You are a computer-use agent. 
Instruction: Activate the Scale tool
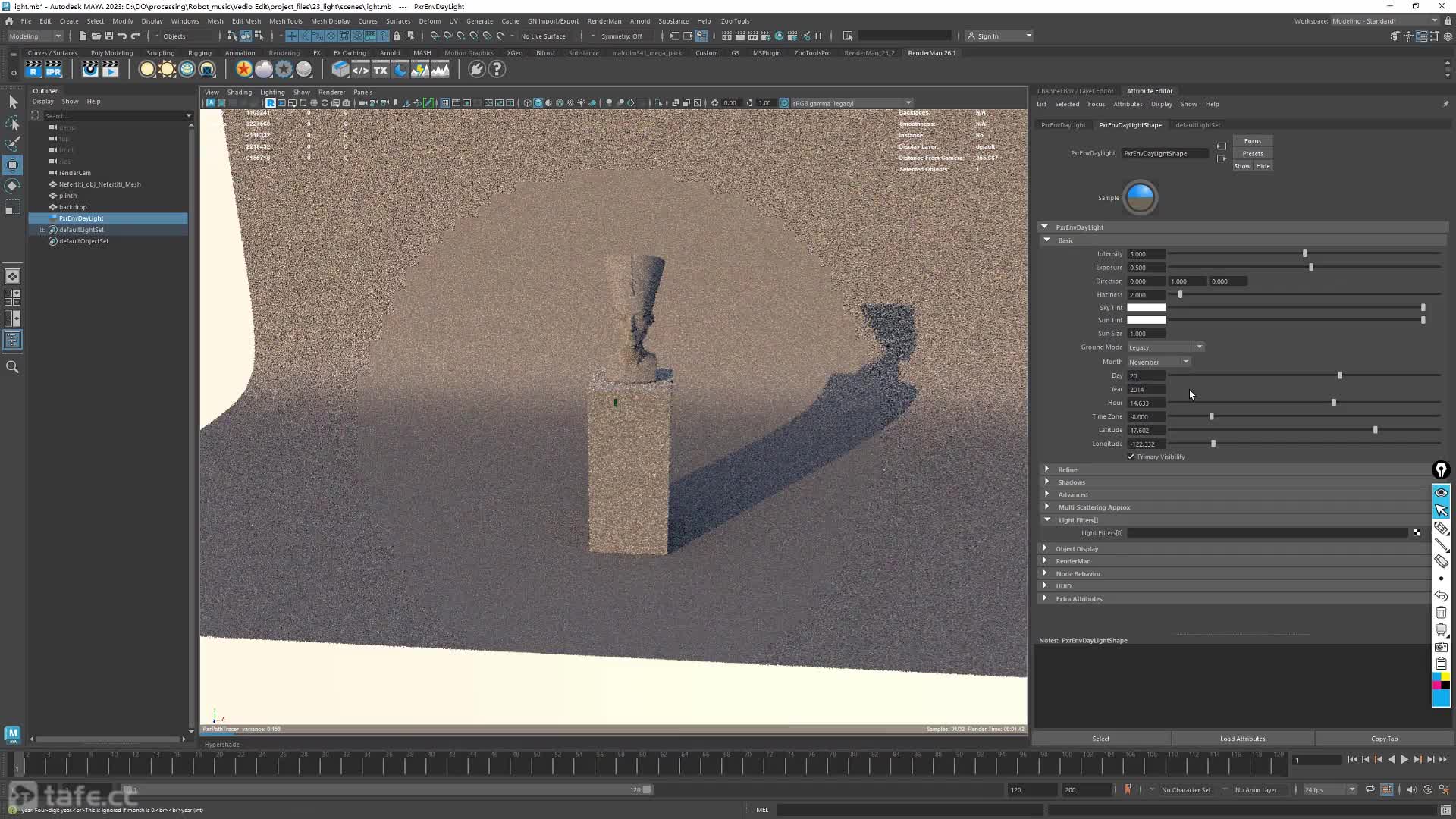tap(13, 208)
